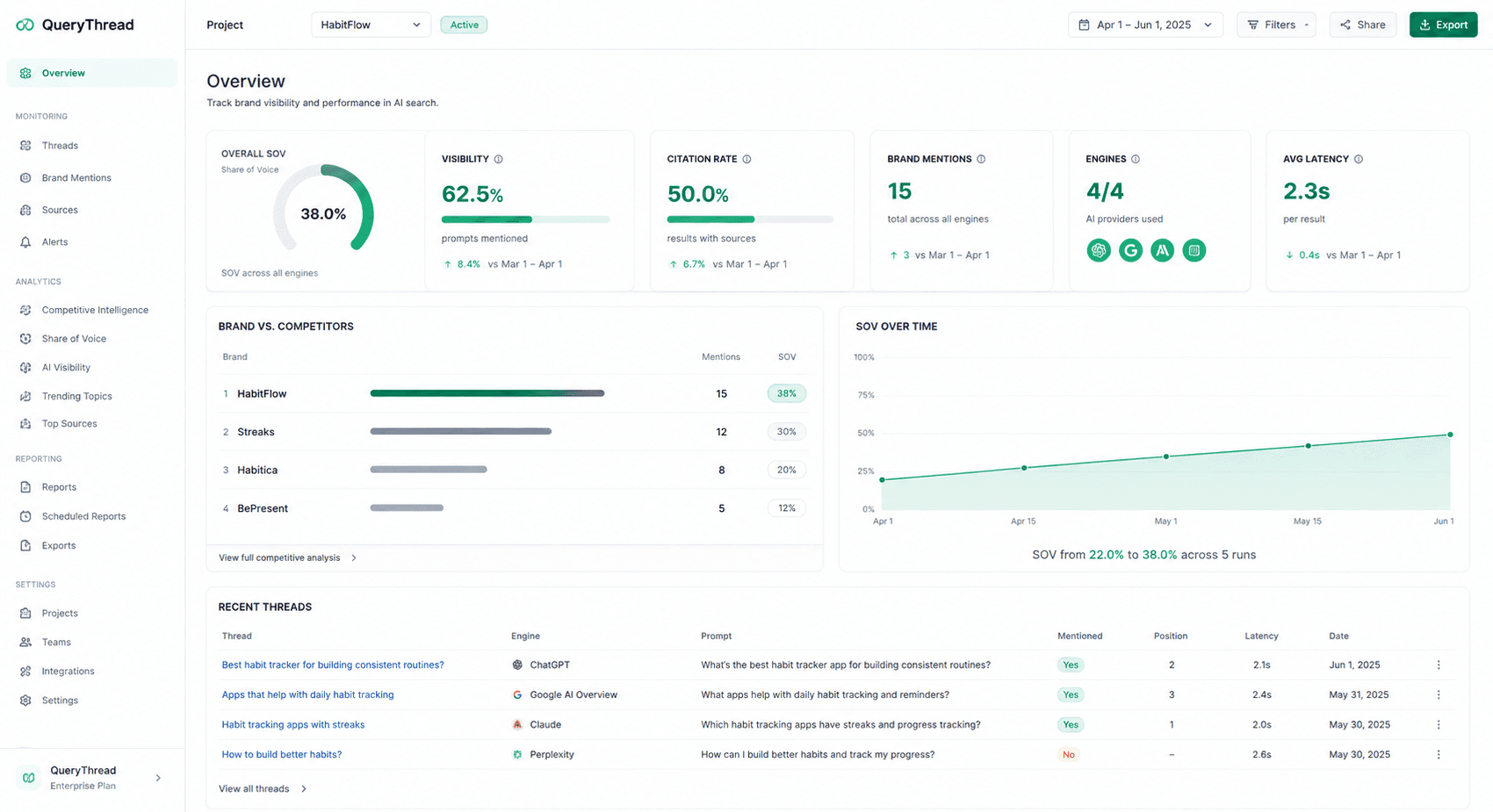Click the 'Yes' badge in Claude thread row
The image size is (1493, 812).
pos(1071,725)
